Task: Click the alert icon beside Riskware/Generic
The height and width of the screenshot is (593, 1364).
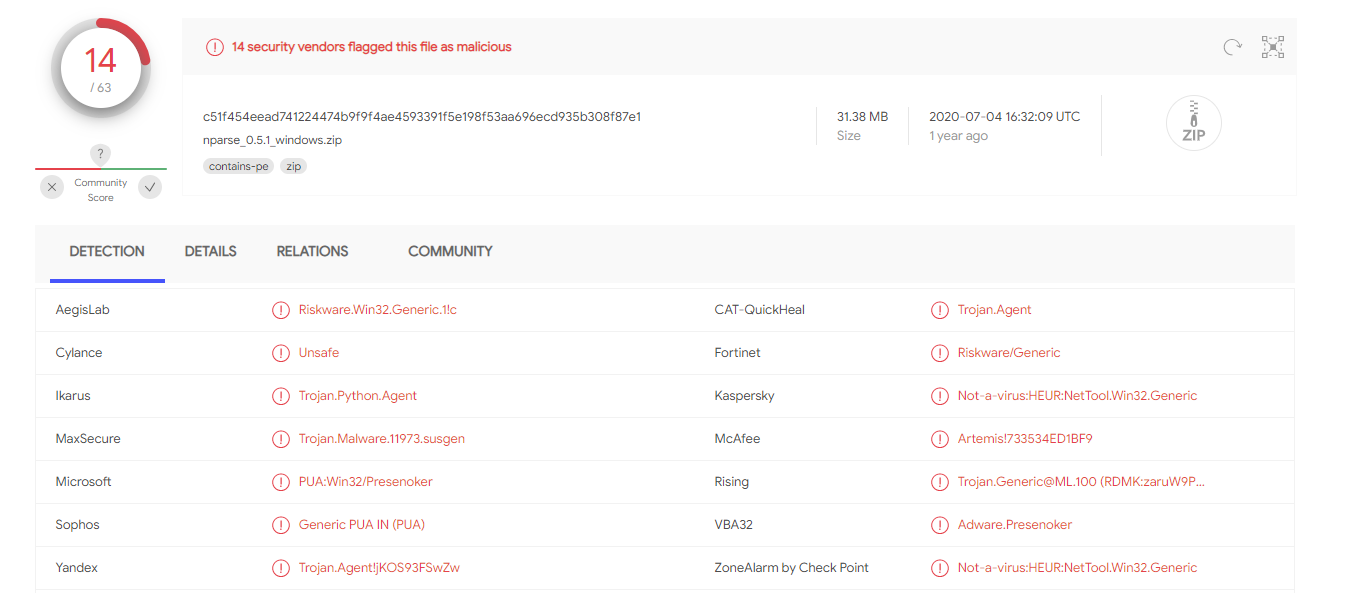Action: 940,353
